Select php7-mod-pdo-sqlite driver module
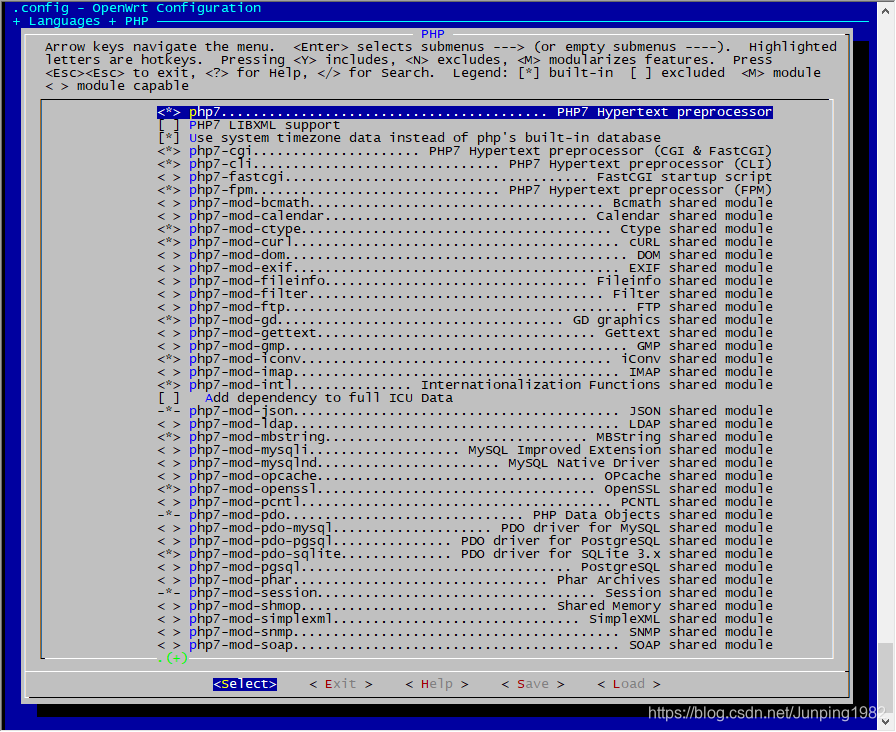The width and height of the screenshot is (896, 732). tap(465, 554)
